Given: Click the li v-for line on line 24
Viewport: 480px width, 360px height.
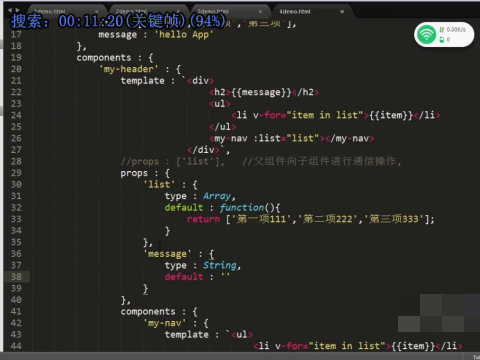Looking at the screenshot, I should [x=336, y=115].
